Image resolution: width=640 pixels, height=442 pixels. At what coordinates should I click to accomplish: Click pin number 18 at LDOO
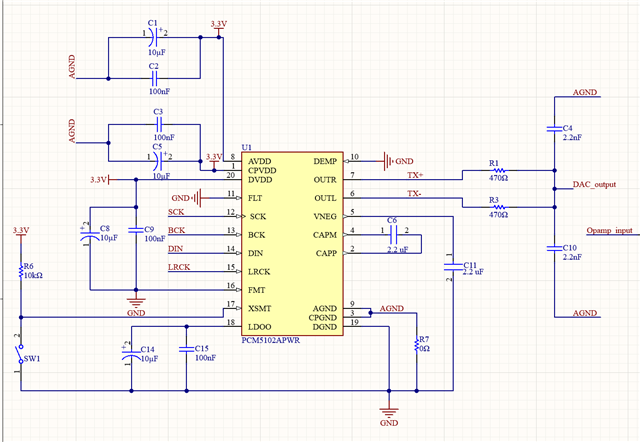click(231, 322)
